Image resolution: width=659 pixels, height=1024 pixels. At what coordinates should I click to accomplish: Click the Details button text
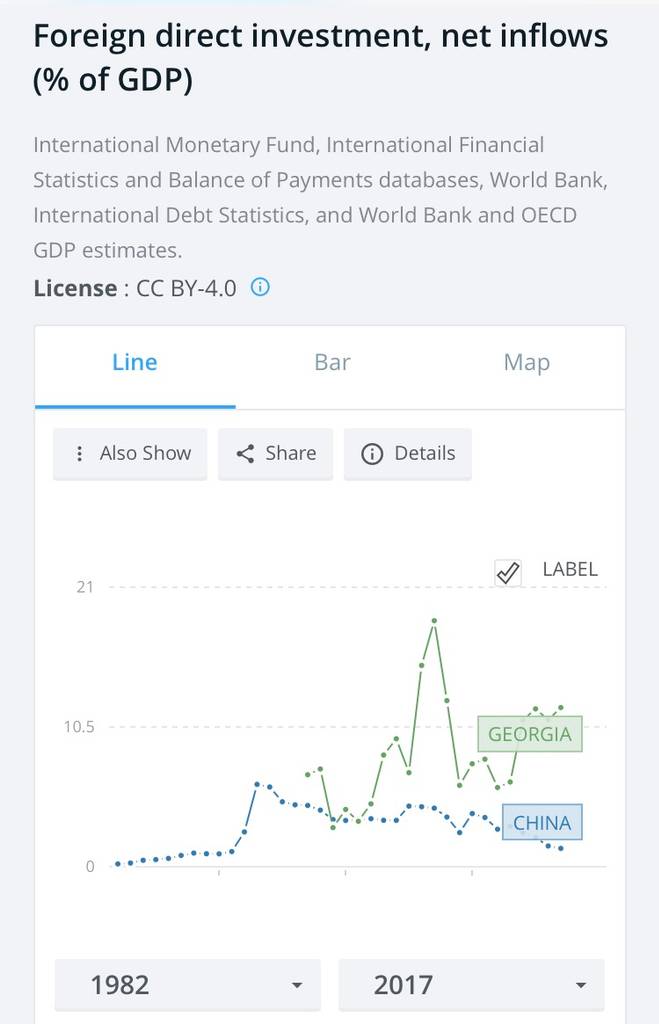click(424, 454)
